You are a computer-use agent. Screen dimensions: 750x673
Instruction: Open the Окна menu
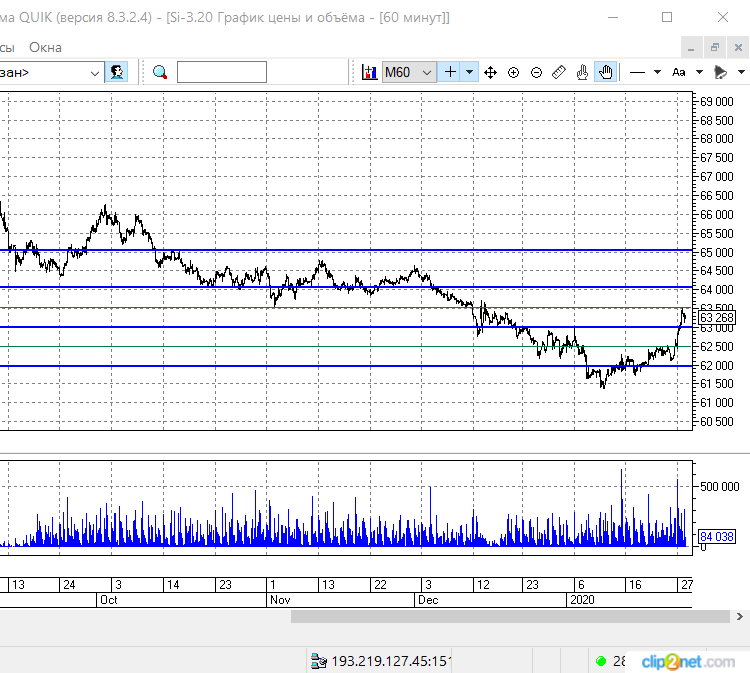click(x=45, y=47)
